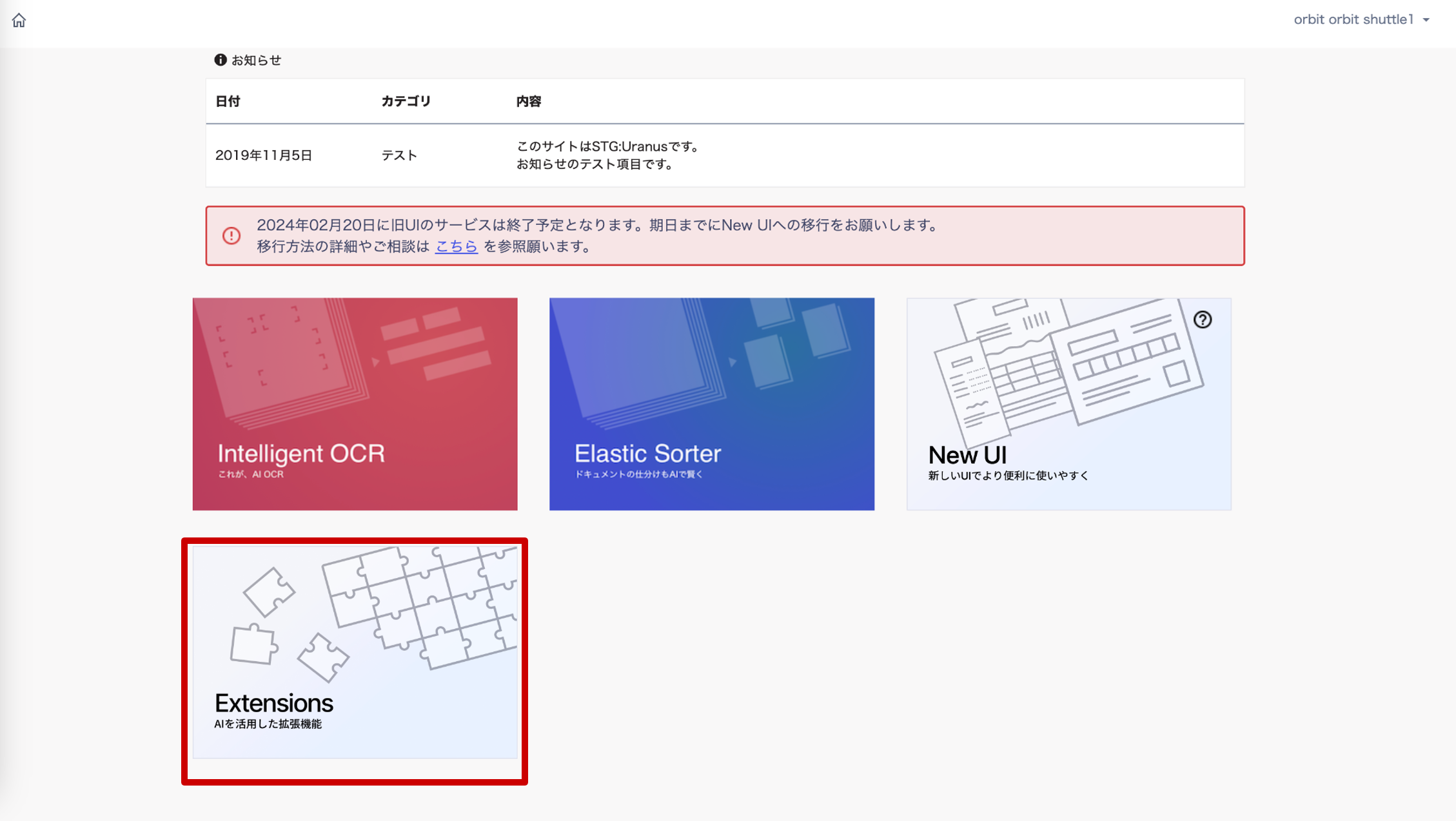Click the 内容 column header
The width and height of the screenshot is (1456, 821).
[528, 101]
